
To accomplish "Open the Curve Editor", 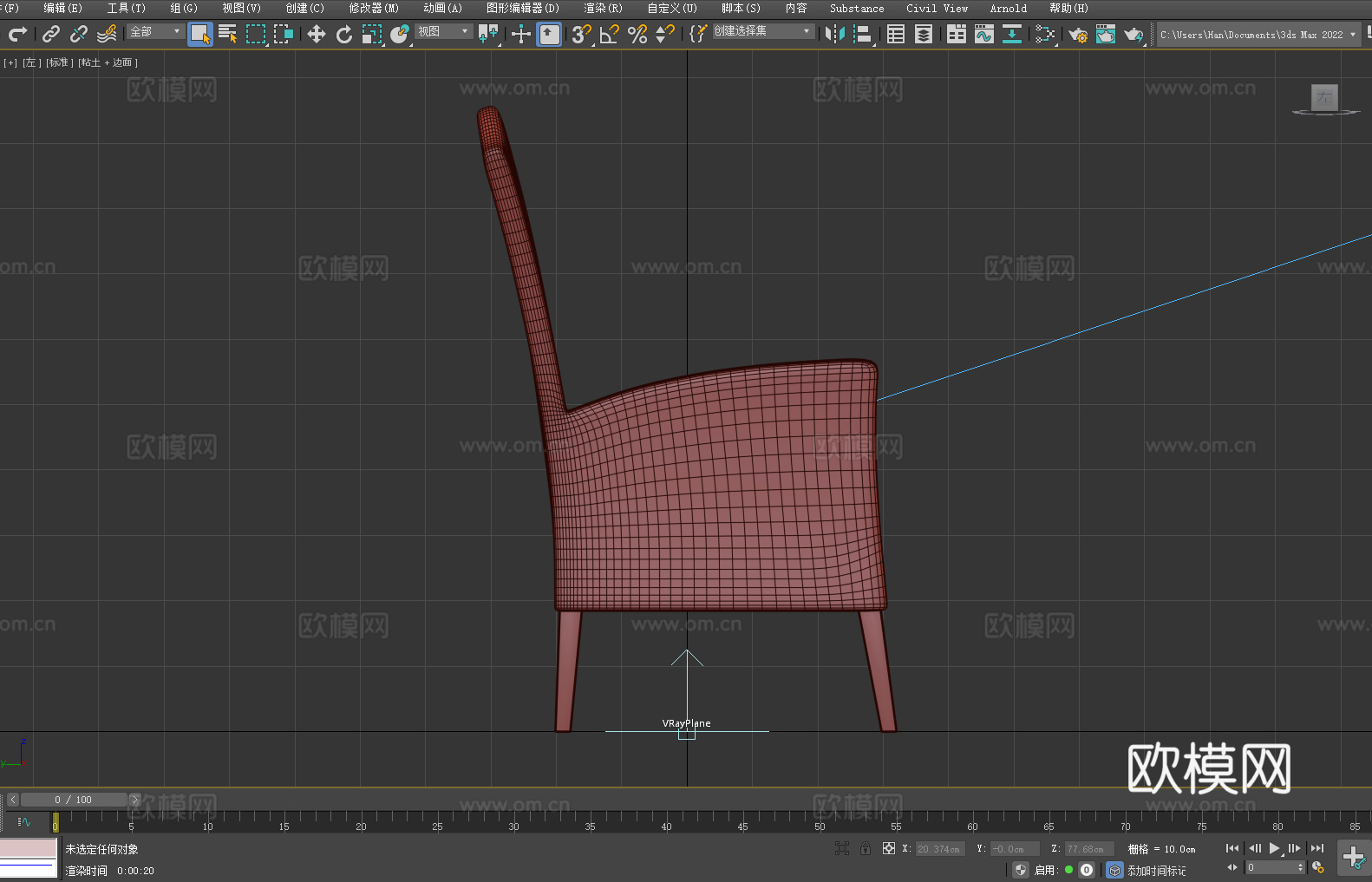I will click(984, 34).
